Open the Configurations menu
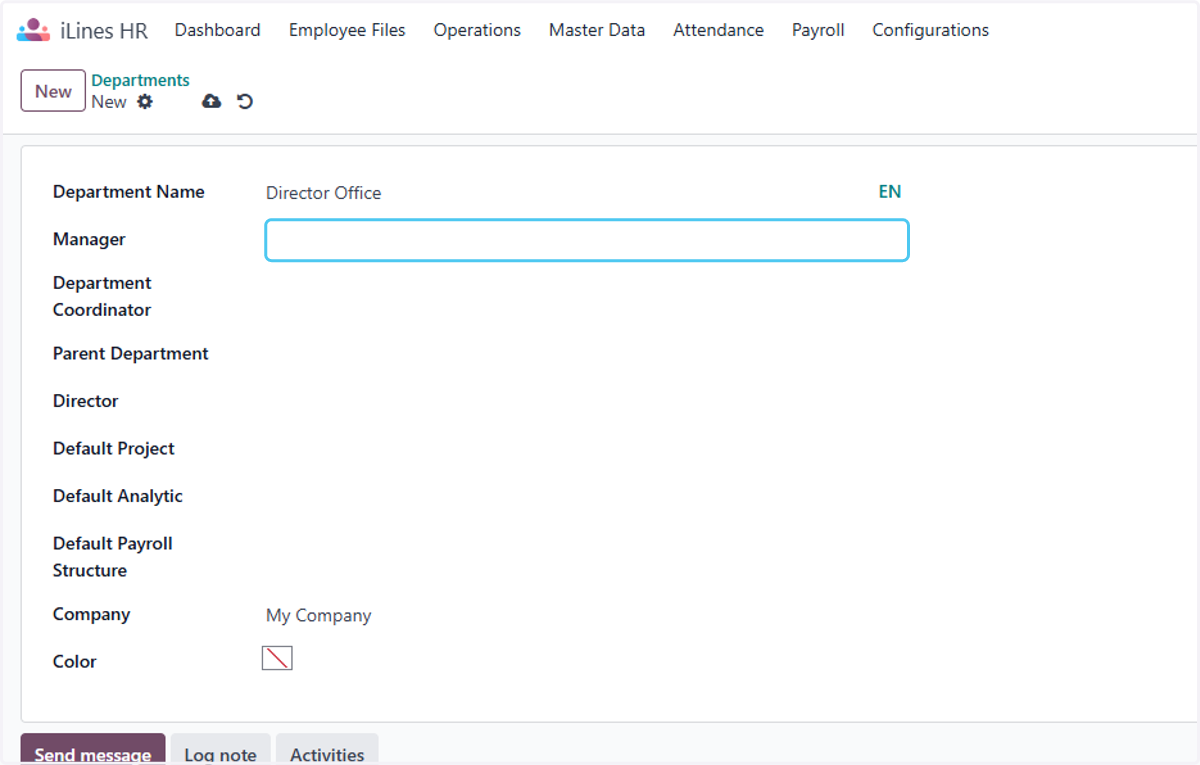Viewport: 1200px width, 765px height. pyautogui.click(x=930, y=30)
